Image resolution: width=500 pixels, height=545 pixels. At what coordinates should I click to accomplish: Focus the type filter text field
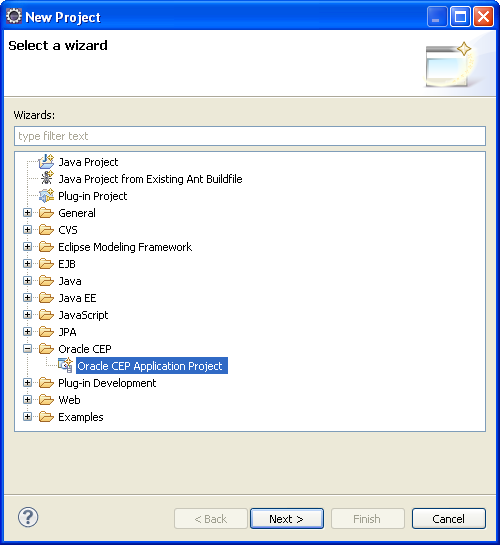pyautogui.click(x=250, y=136)
